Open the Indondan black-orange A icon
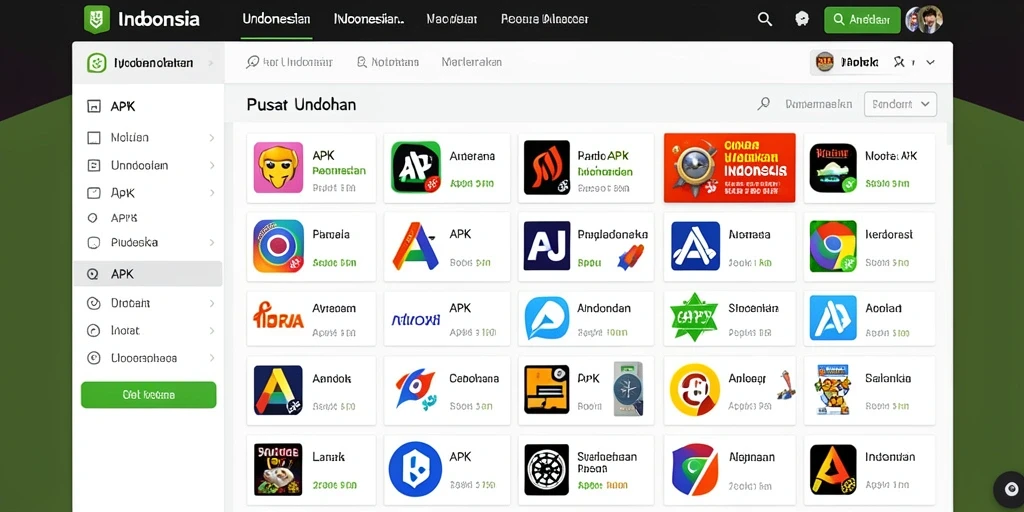This screenshot has width=1024, height=512. point(833,470)
